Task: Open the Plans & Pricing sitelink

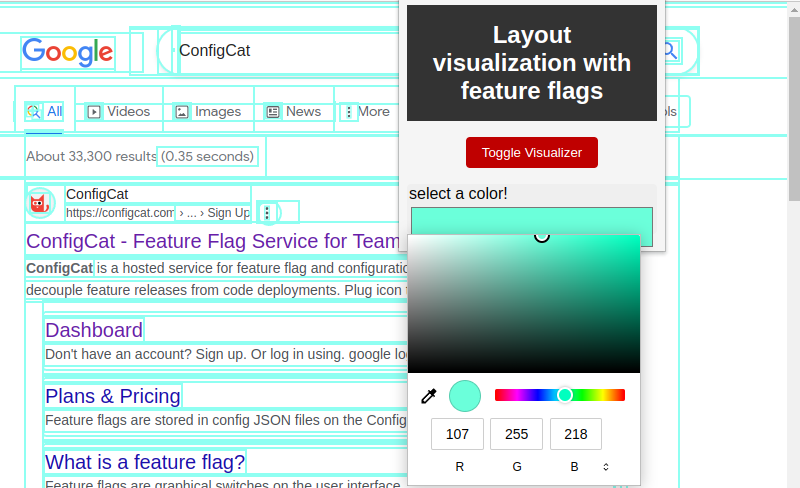Action: click(113, 396)
